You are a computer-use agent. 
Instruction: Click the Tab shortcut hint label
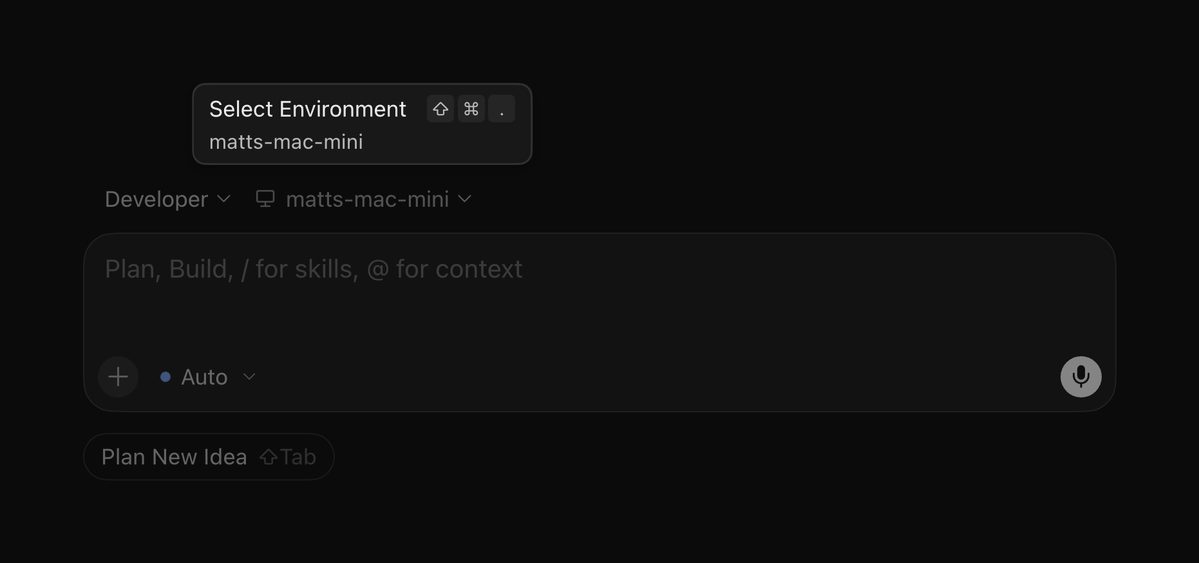pos(298,457)
